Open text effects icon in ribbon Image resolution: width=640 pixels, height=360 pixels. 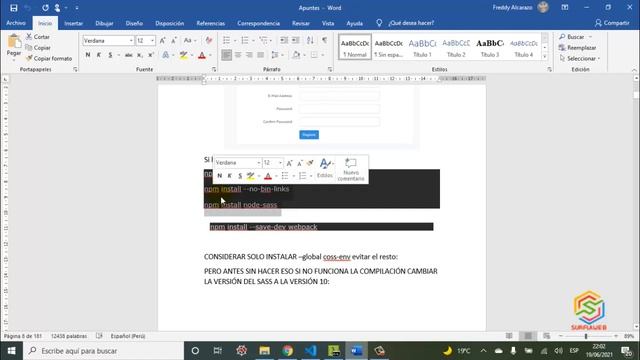coord(165,55)
